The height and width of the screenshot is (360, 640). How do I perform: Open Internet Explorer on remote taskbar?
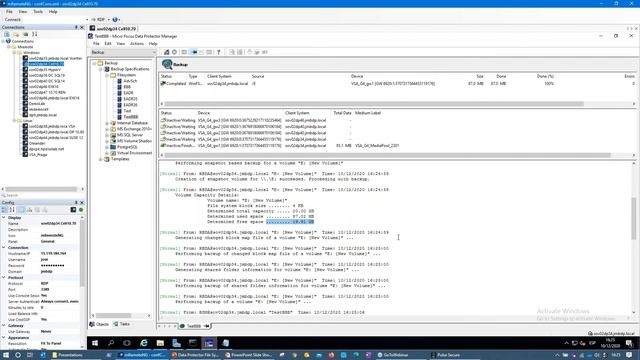144,343
